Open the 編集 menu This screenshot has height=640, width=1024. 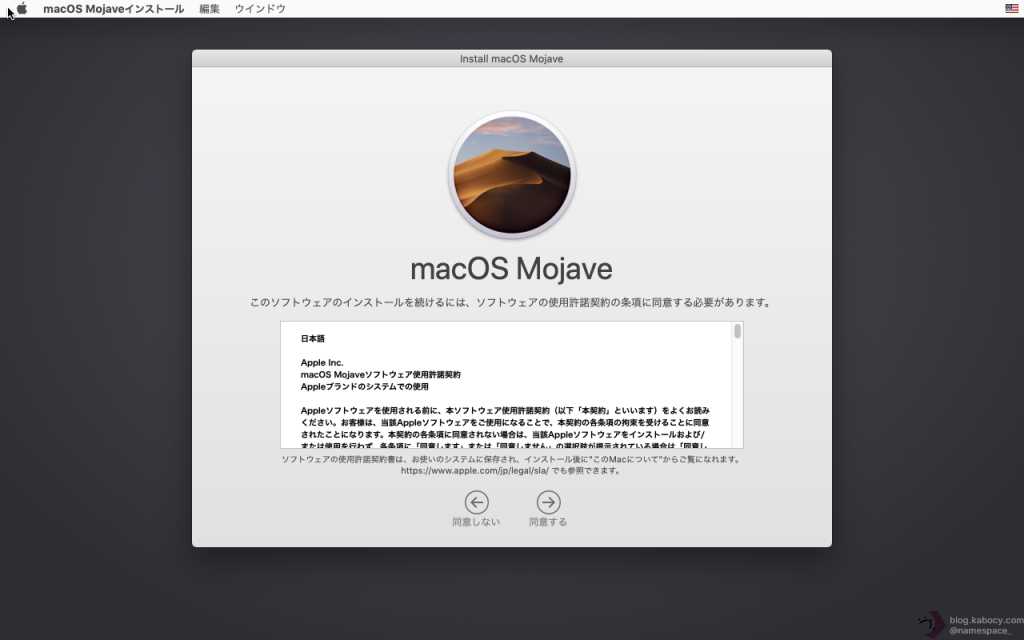click(x=209, y=9)
